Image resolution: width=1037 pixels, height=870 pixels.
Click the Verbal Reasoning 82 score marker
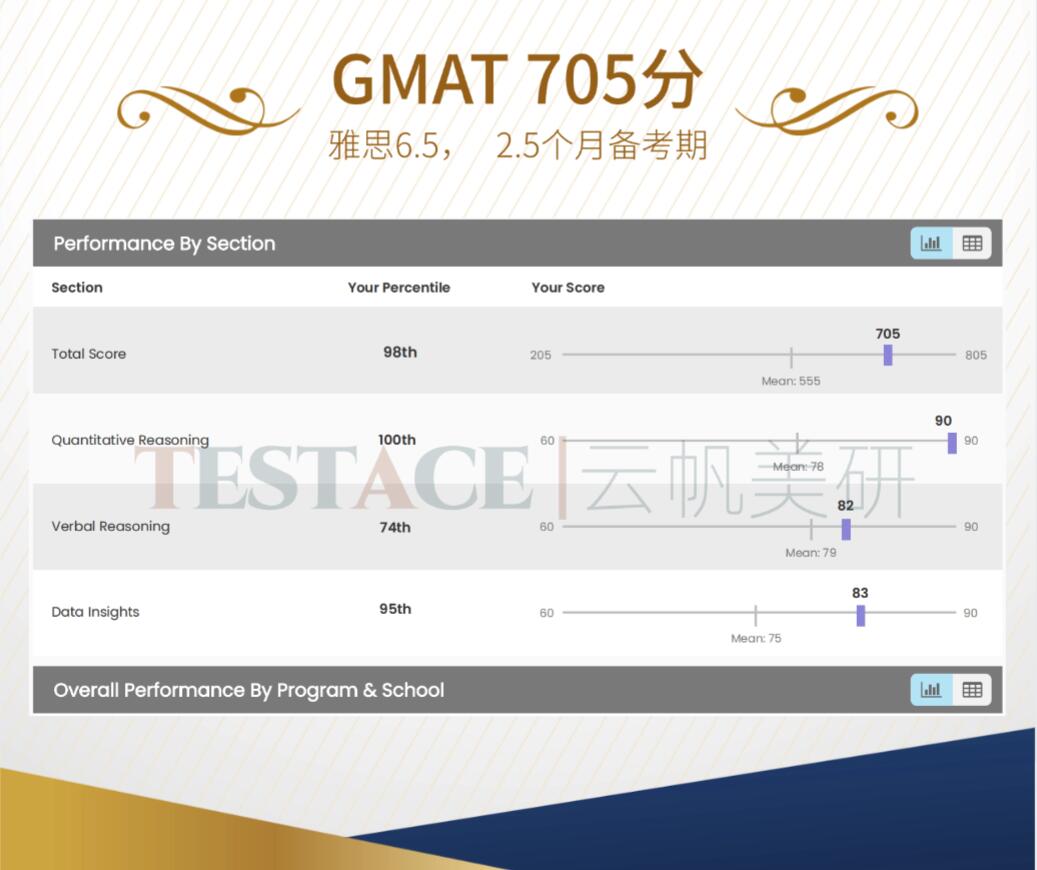(x=846, y=529)
